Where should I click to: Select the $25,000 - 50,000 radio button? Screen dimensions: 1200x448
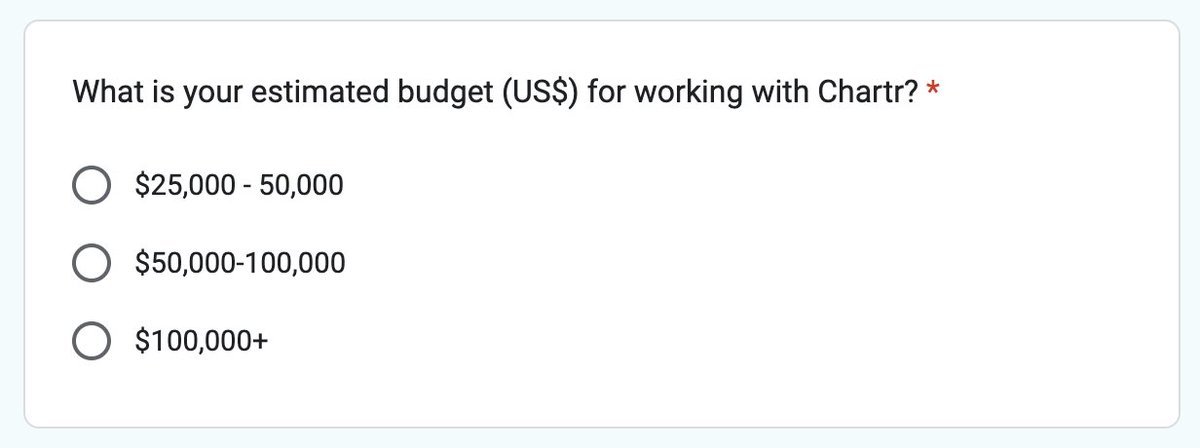point(92,185)
